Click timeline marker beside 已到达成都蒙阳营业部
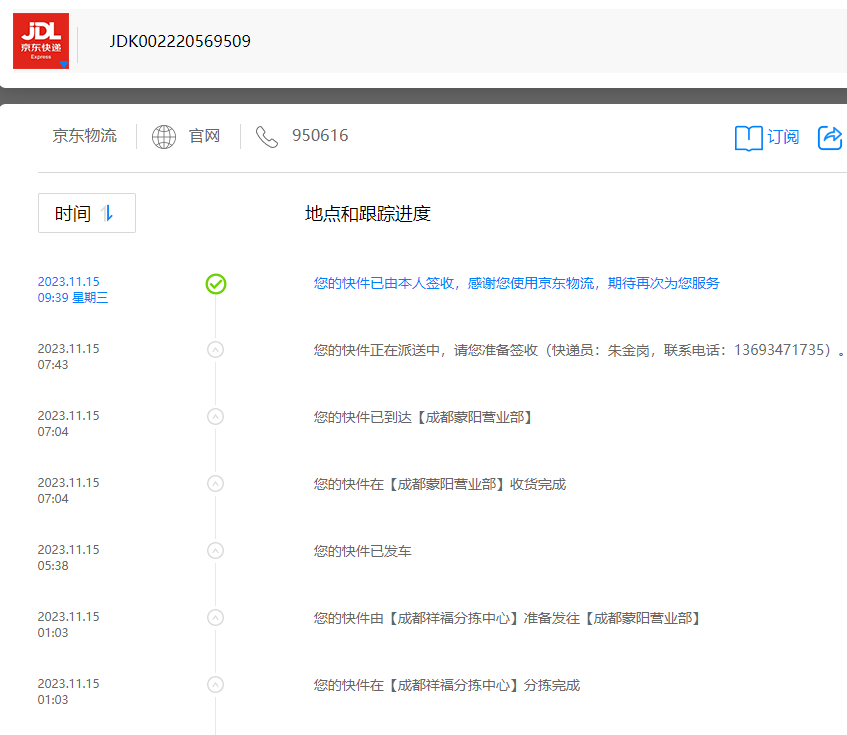The width and height of the screenshot is (847, 735). click(x=216, y=417)
